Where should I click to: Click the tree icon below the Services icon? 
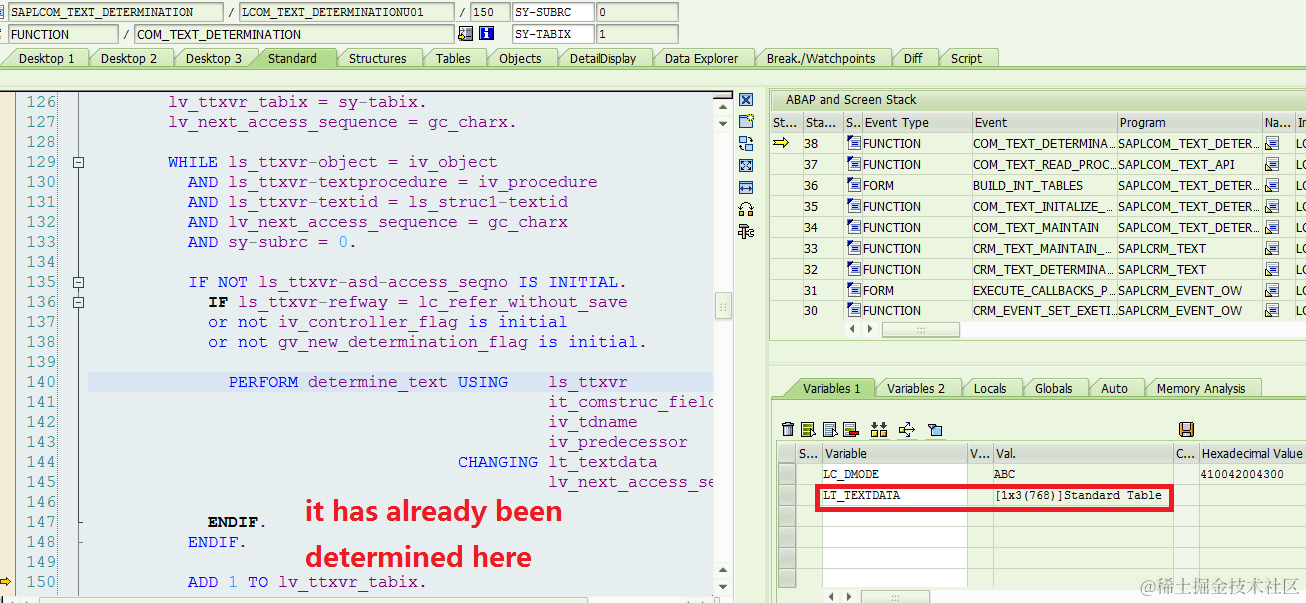click(746, 231)
